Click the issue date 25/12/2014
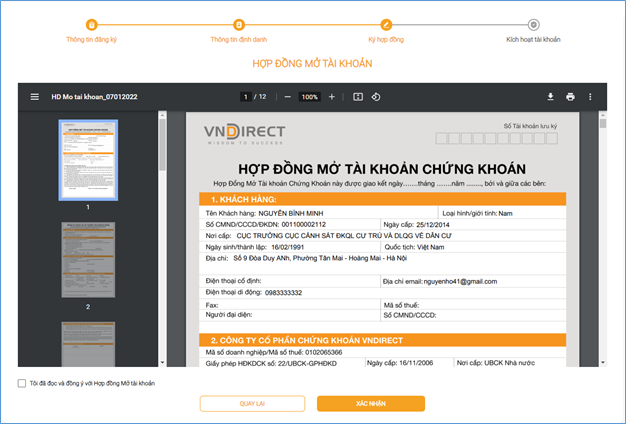 pyautogui.click(x=433, y=224)
